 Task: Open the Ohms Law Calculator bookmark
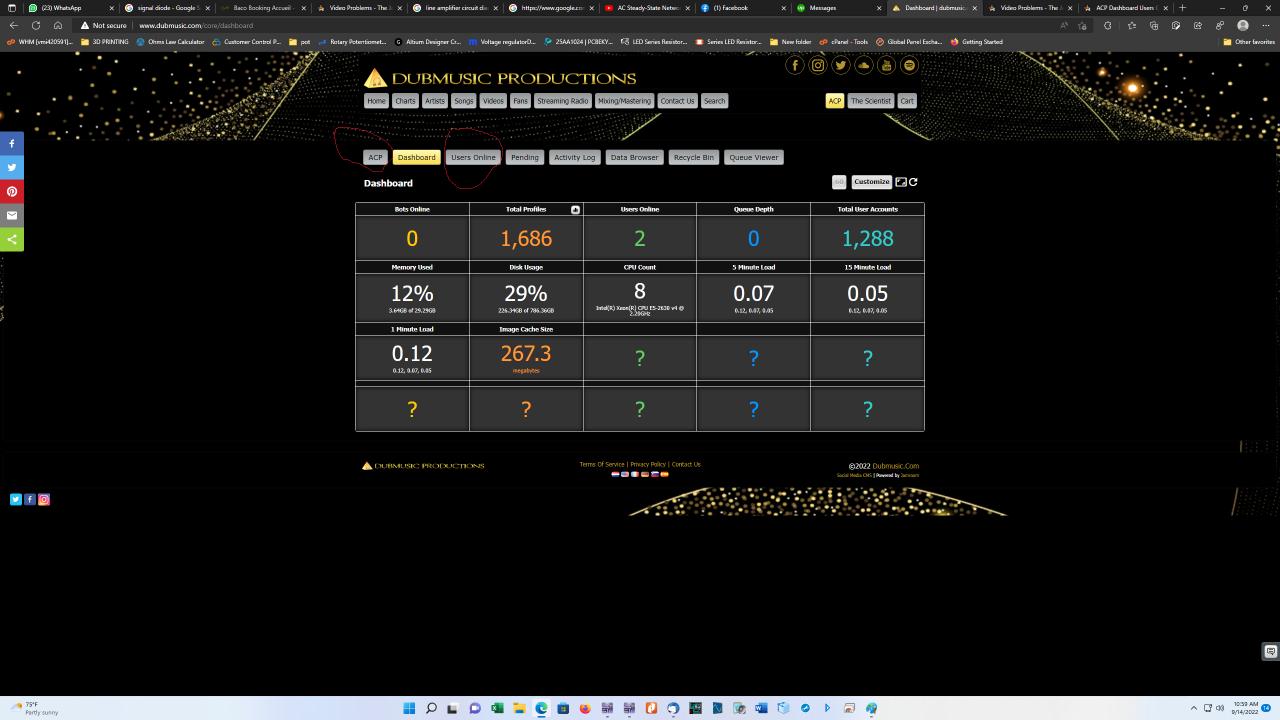click(x=171, y=42)
